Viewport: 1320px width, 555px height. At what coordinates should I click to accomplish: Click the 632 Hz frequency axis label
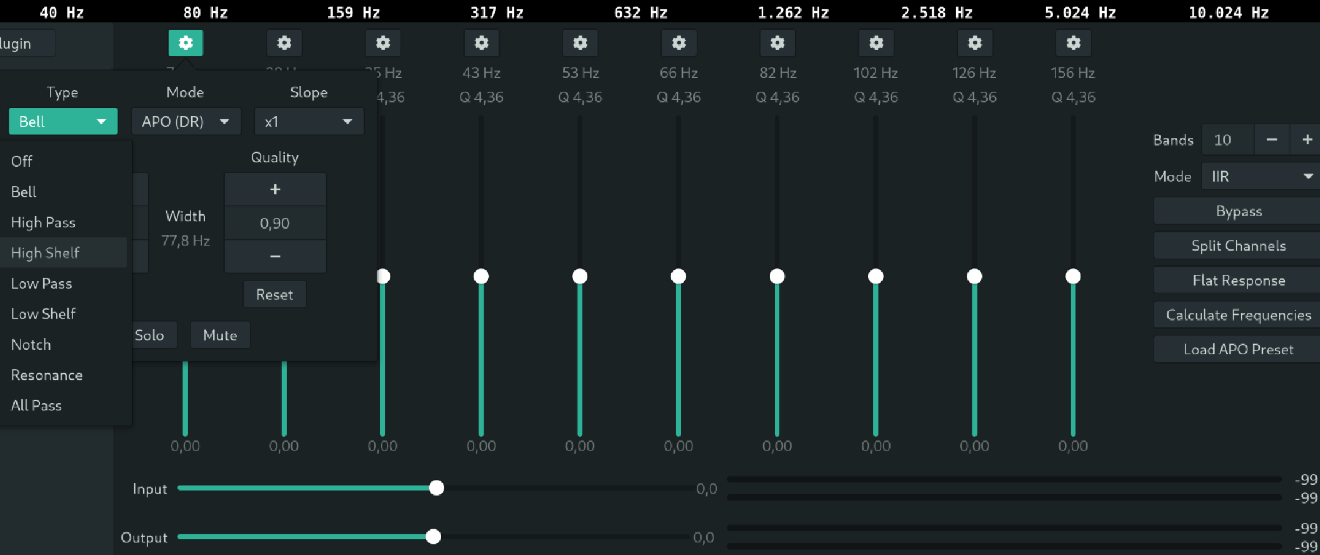click(x=641, y=13)
